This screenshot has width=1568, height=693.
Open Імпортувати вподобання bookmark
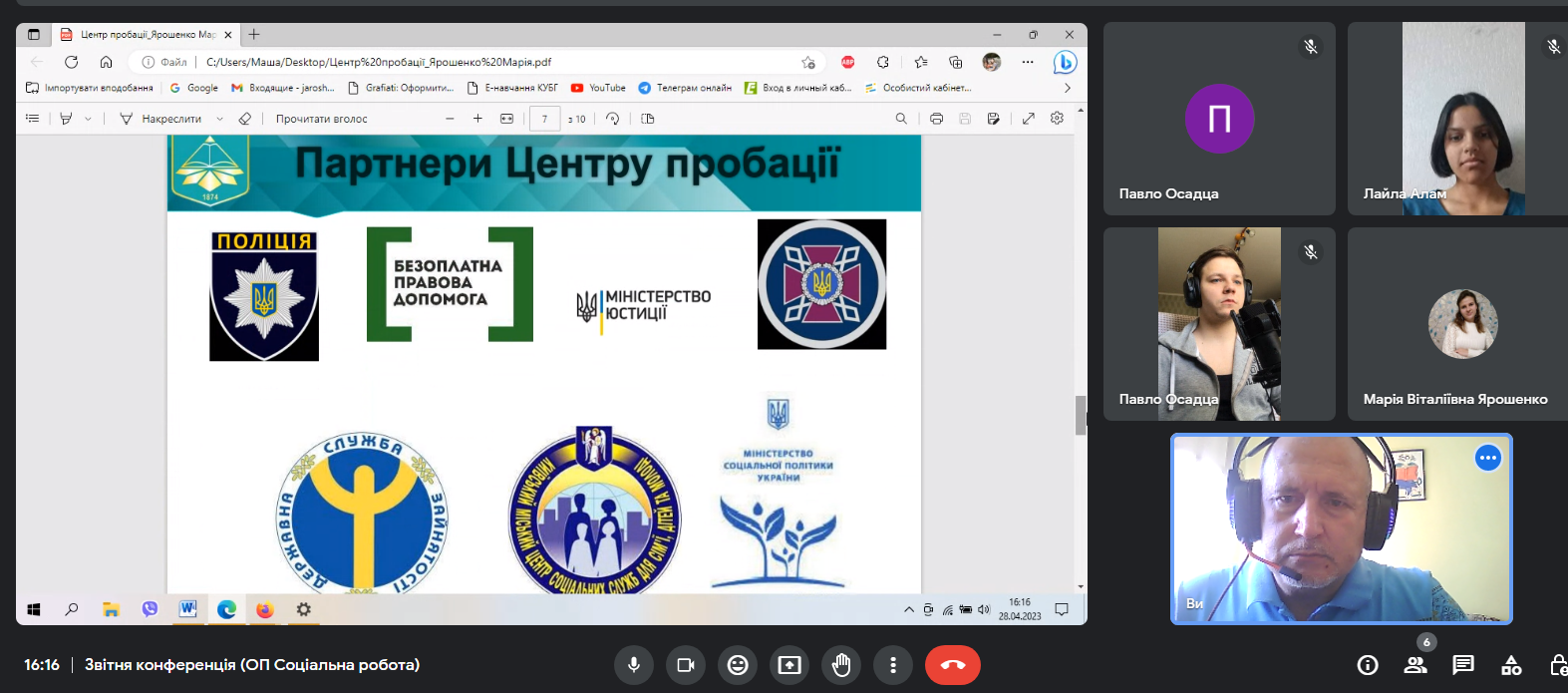pos(90,88)
